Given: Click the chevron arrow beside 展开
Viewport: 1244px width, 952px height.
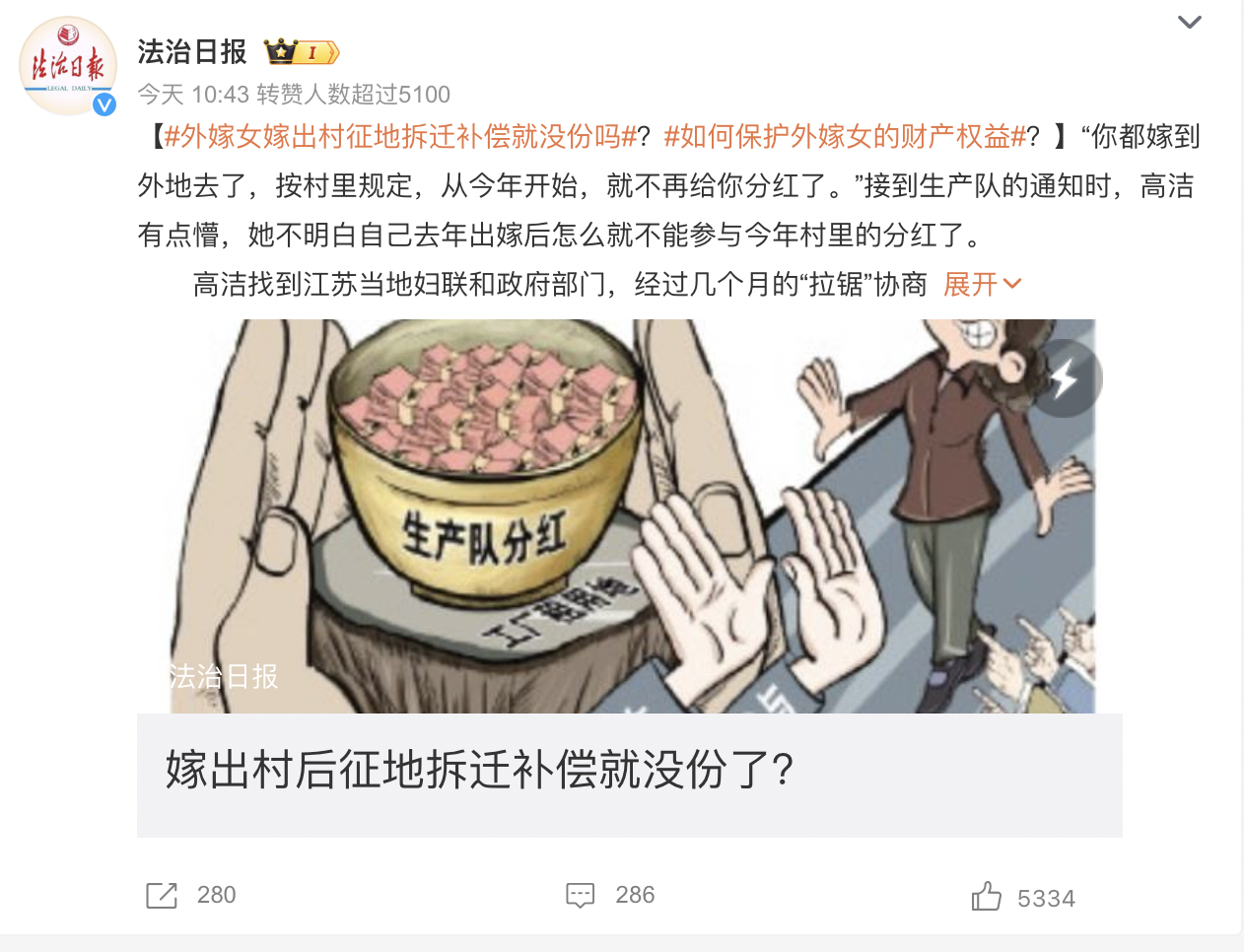Looking at the screenshot, I should 1011,284.
